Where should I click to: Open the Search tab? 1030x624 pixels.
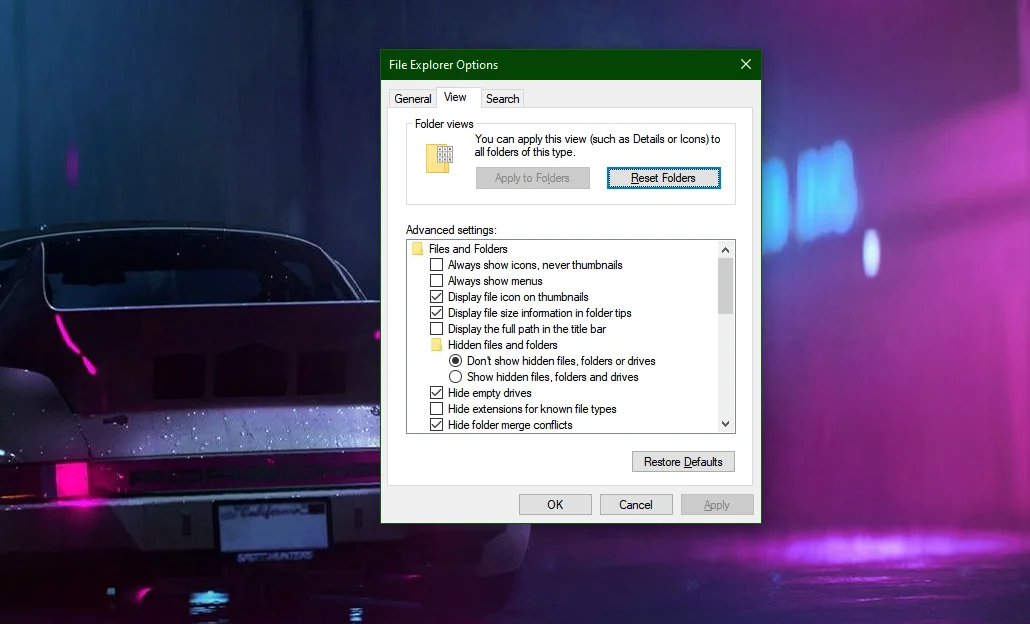503,99
